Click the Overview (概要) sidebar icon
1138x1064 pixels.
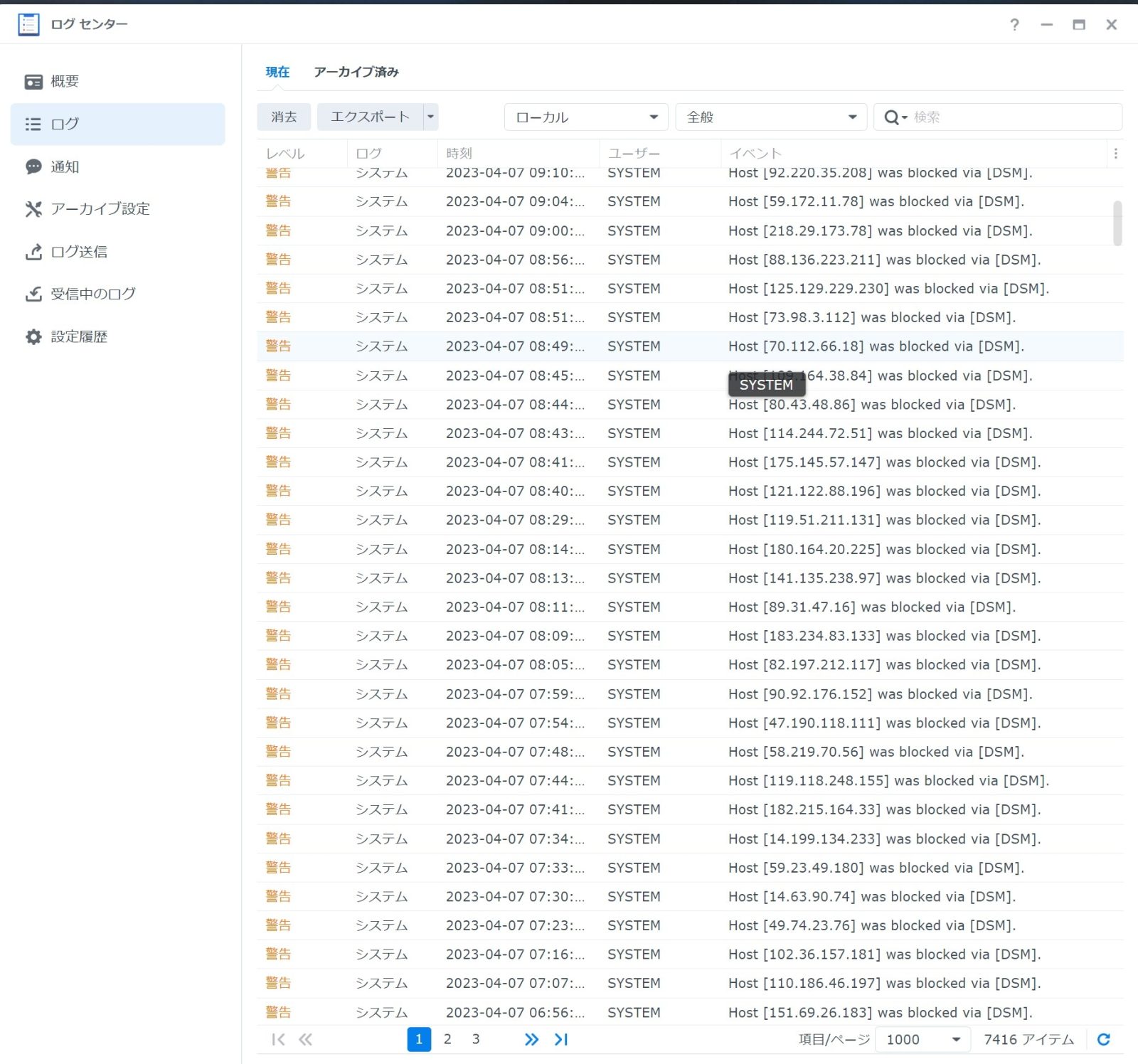click(33, 82)
